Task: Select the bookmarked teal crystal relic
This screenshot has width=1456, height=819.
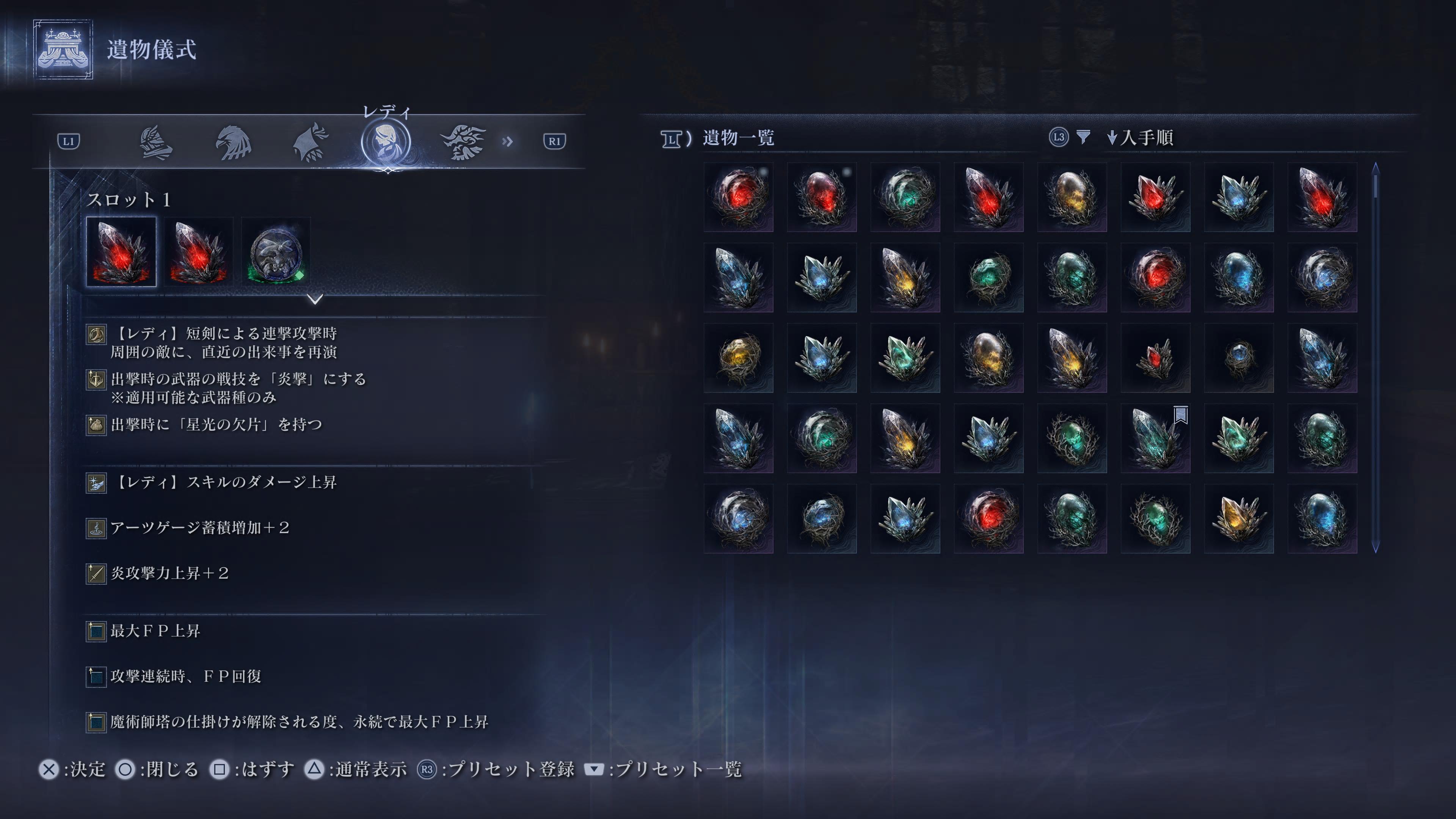Action: [x=1155, y=438]
